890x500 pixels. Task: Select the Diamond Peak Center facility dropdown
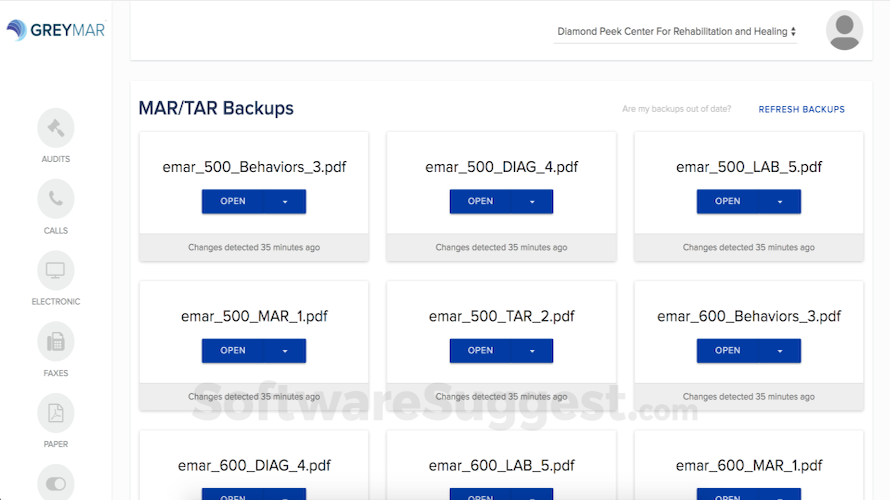click(x=676, y=32)
